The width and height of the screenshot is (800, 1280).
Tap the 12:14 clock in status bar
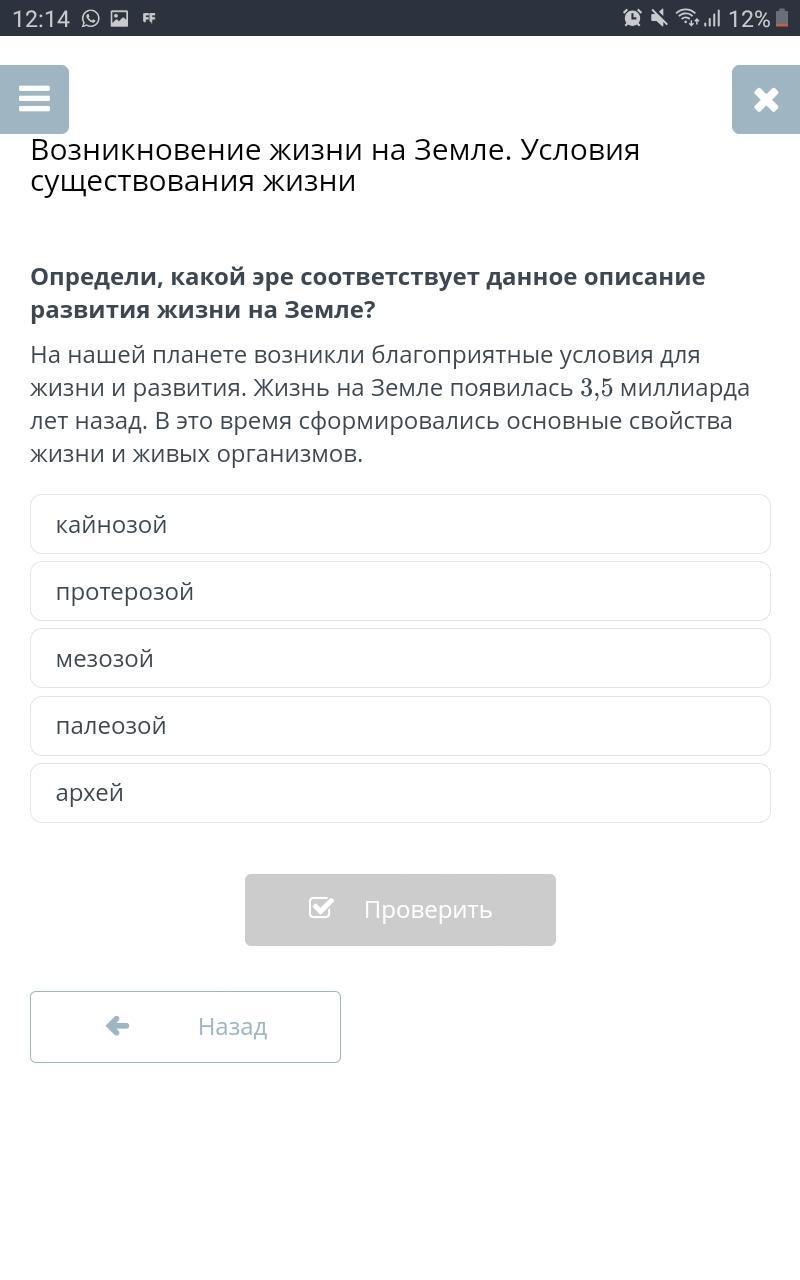(x=40, y=18)
